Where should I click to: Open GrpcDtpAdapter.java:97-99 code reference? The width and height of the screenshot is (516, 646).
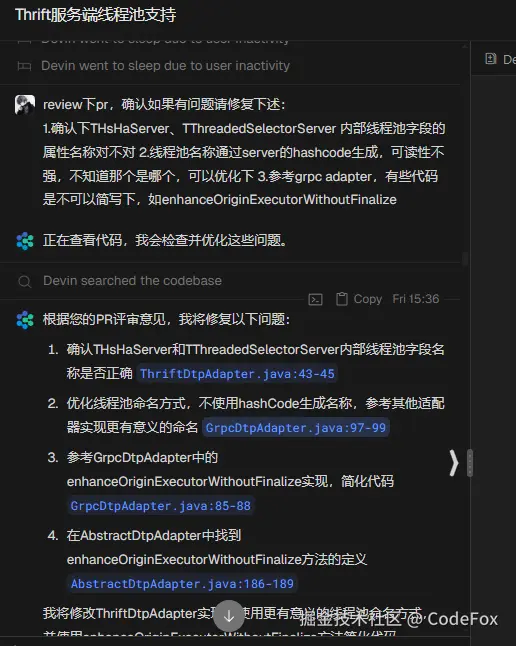(296, 428)
